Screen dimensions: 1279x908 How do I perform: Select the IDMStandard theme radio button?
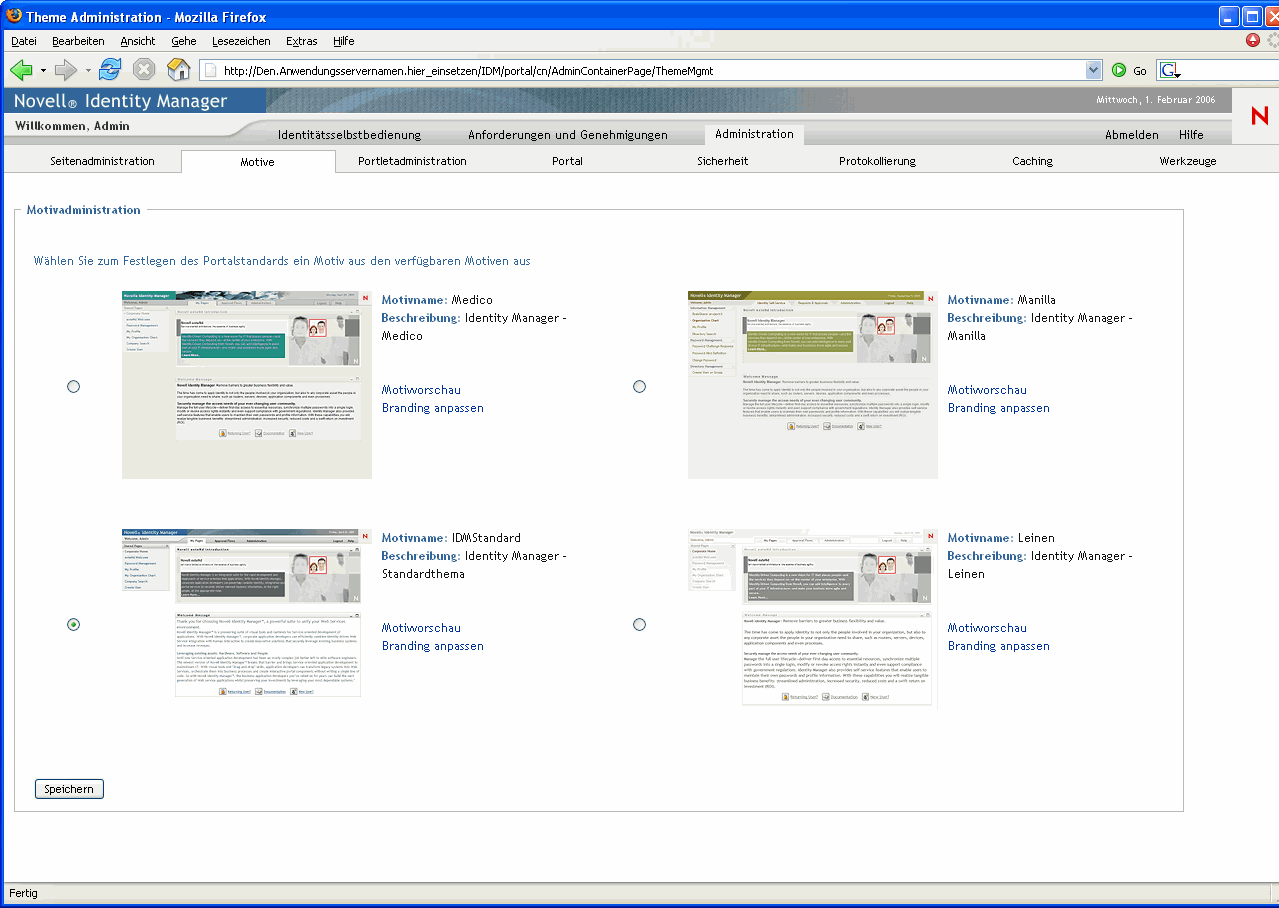(x=73, y=624)
